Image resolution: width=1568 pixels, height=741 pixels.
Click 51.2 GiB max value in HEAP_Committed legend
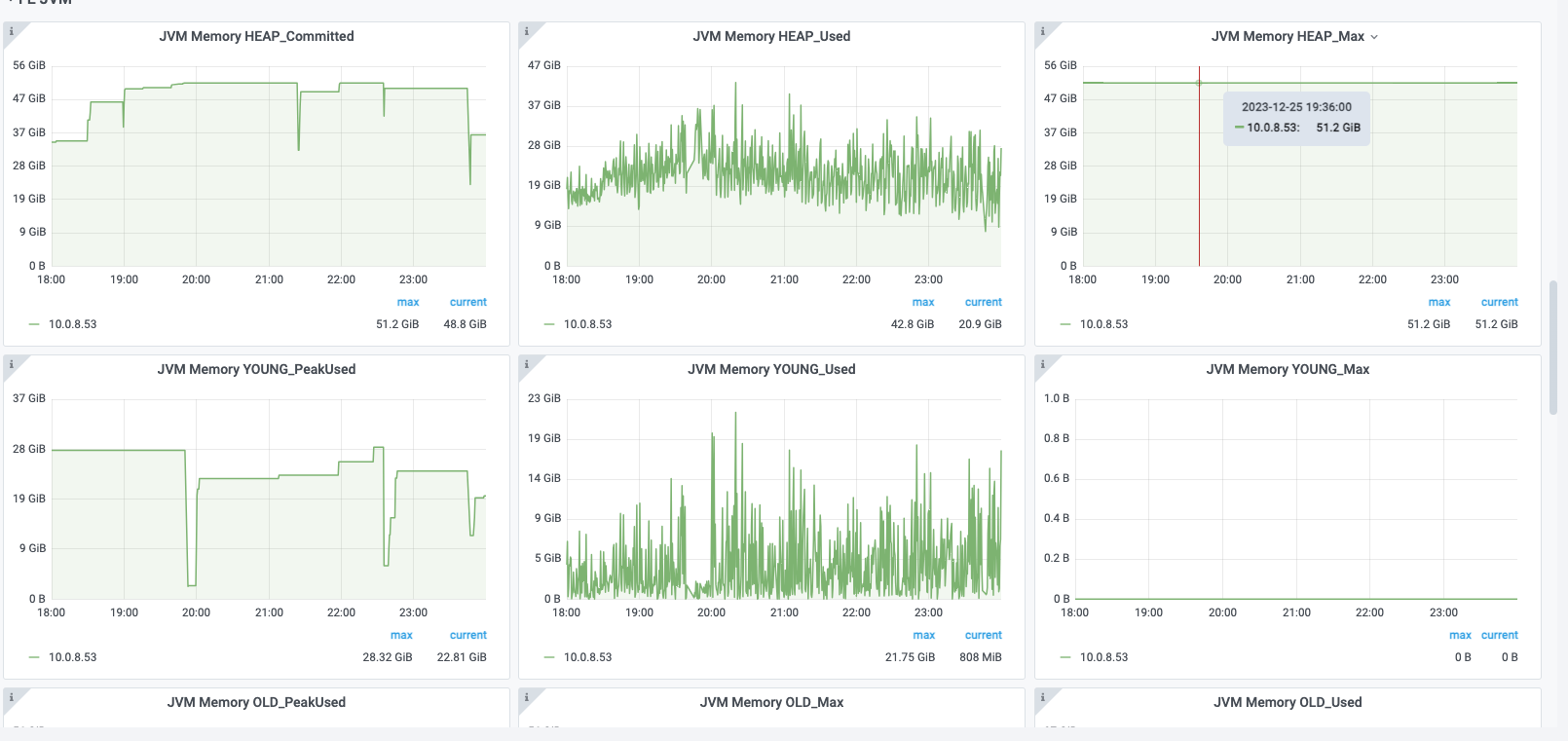(x=397, y=324)
